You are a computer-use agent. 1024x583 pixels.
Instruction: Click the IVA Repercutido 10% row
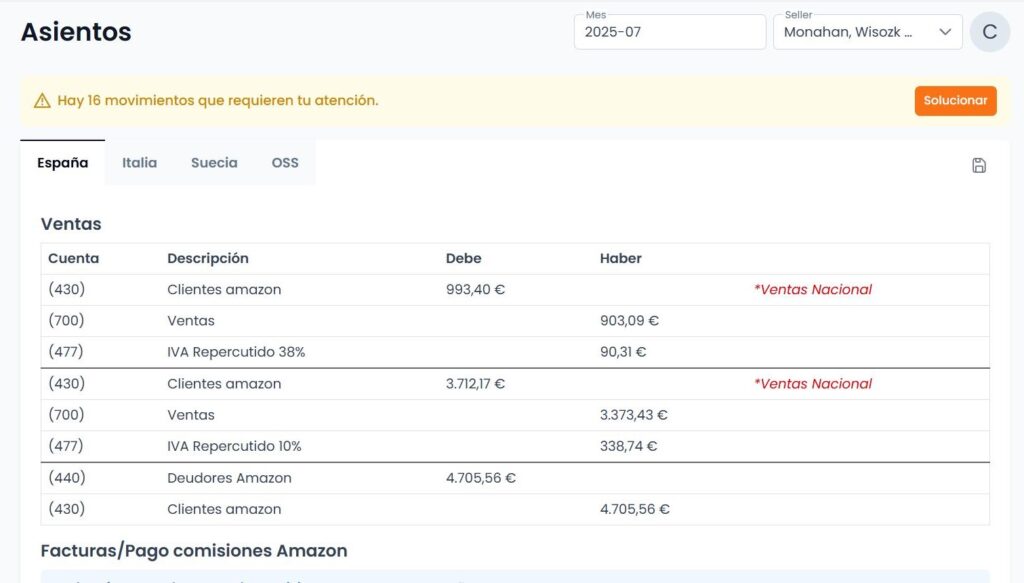(x=515, y=446)
